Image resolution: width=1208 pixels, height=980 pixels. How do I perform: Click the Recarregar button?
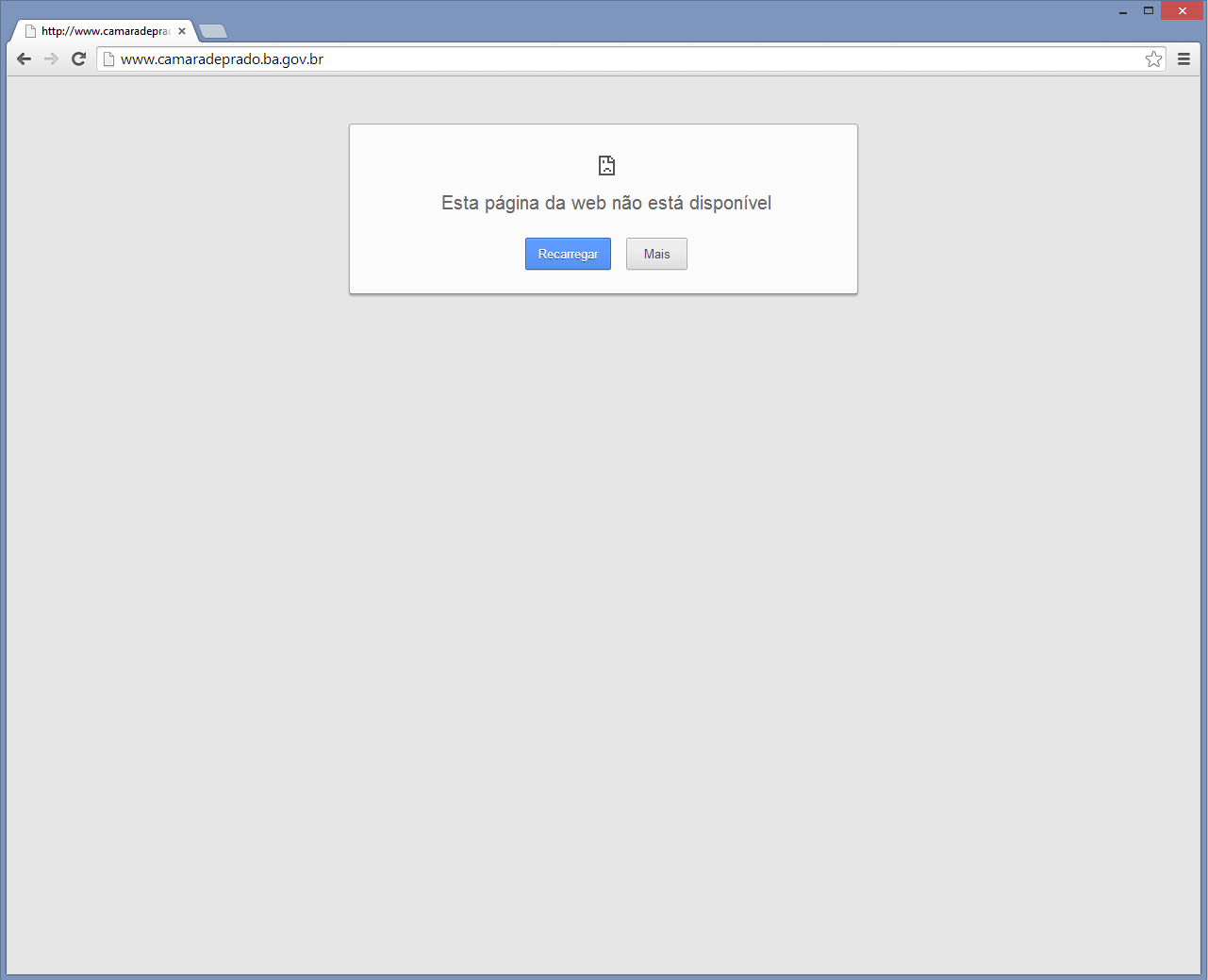click(x=568, y=254)
